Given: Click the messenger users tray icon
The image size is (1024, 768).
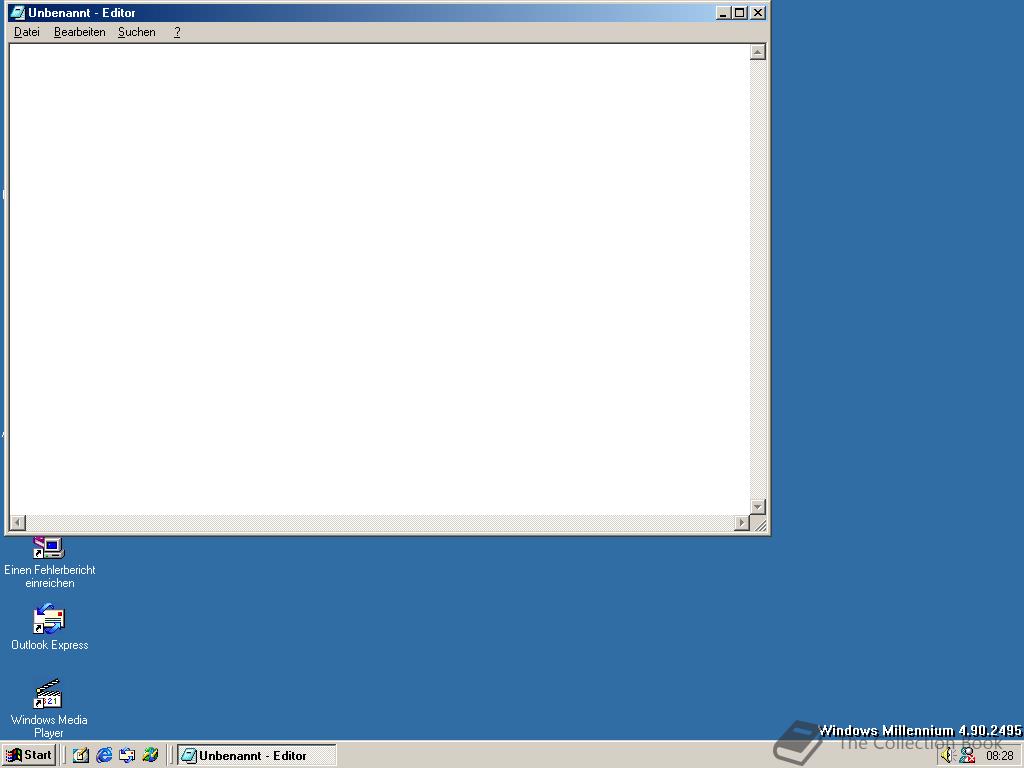Looking at the screenshot, I should click(967, 756).
